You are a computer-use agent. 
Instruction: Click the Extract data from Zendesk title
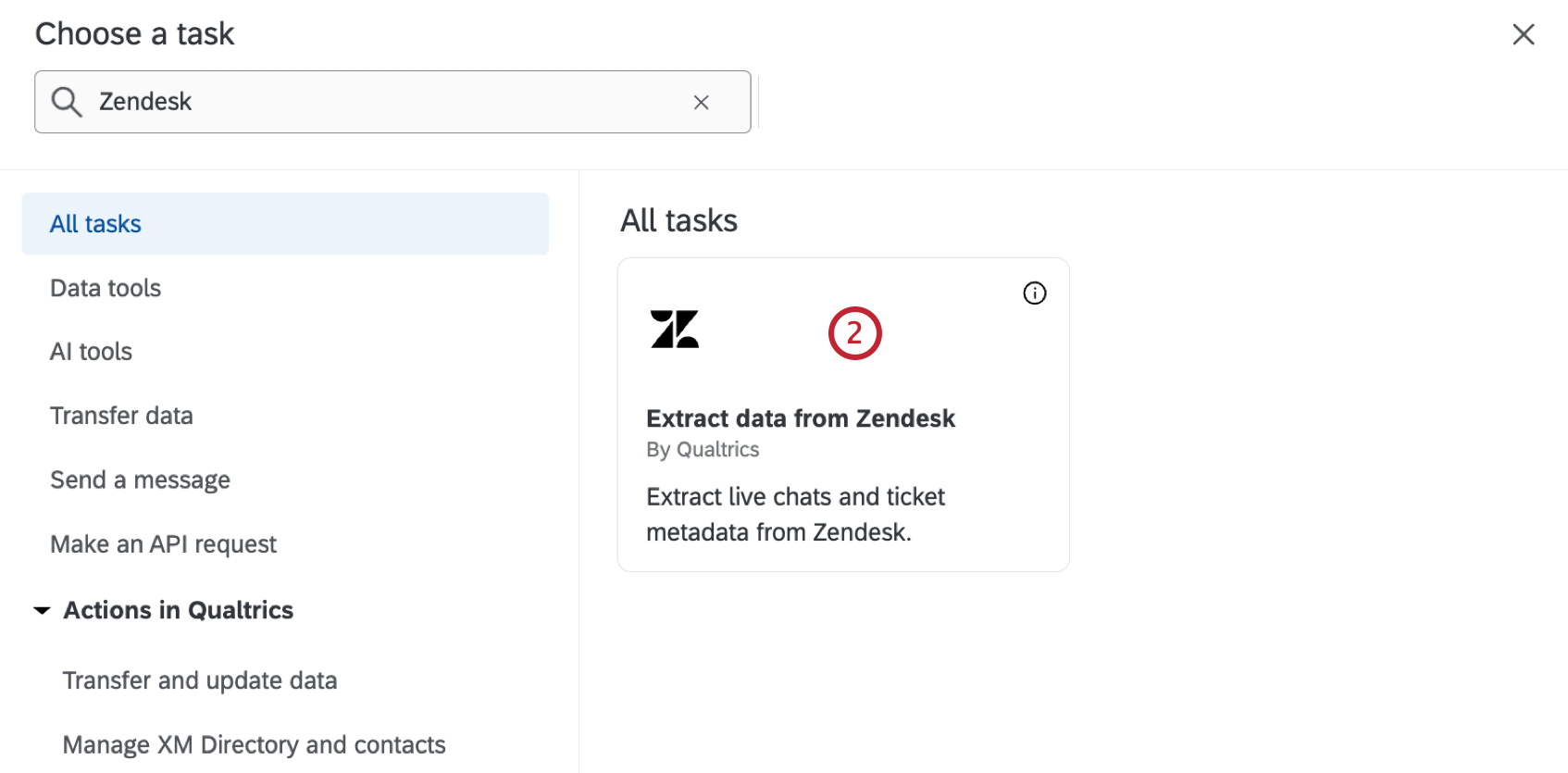[800, 418]
